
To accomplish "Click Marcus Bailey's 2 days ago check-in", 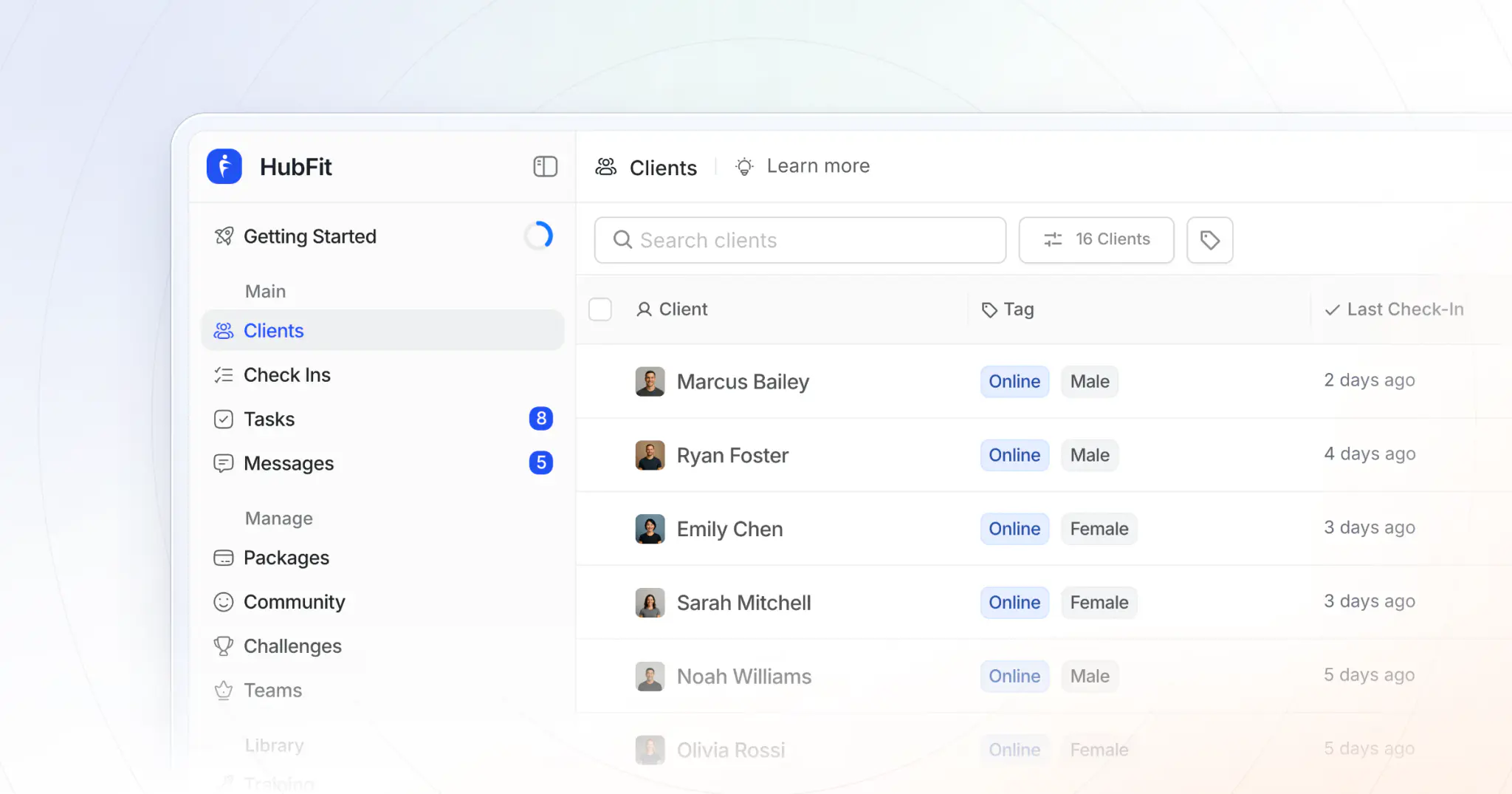I will point(1370,380).
